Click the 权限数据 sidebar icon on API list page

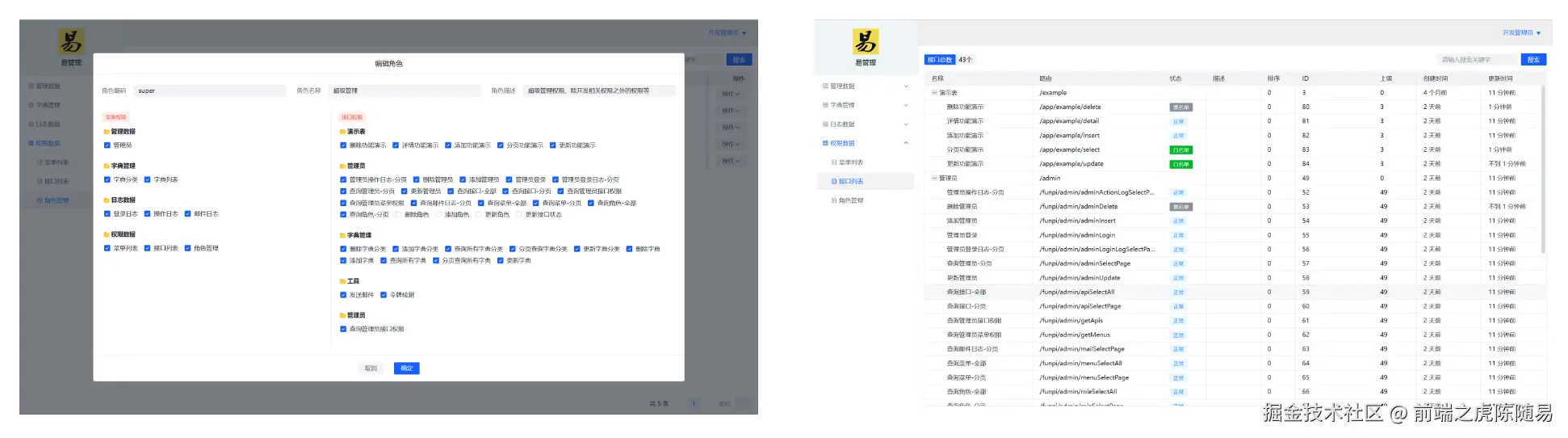tap(825, 143)
